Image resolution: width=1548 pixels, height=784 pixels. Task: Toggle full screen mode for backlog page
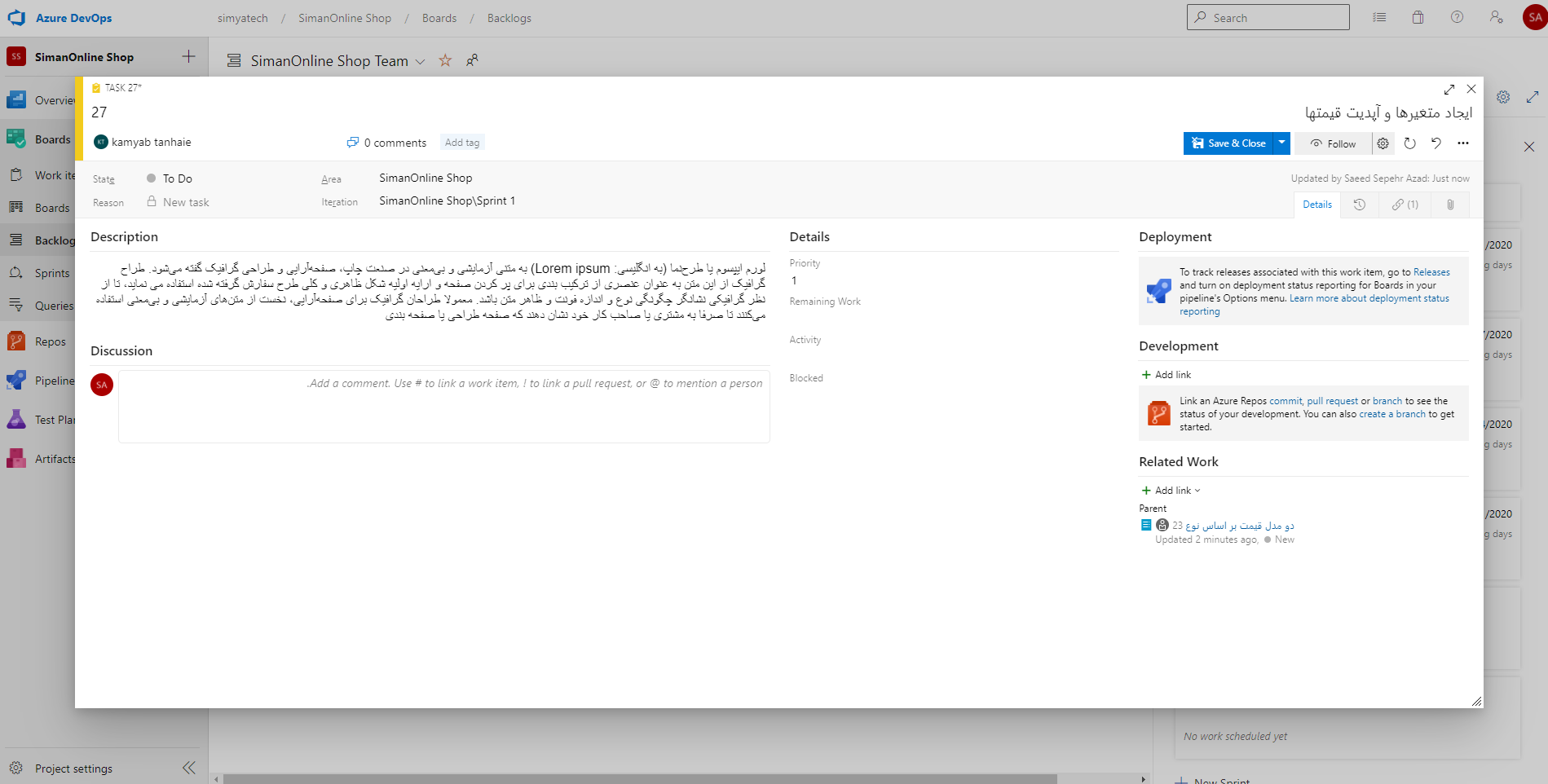(x=1533, y=97)
